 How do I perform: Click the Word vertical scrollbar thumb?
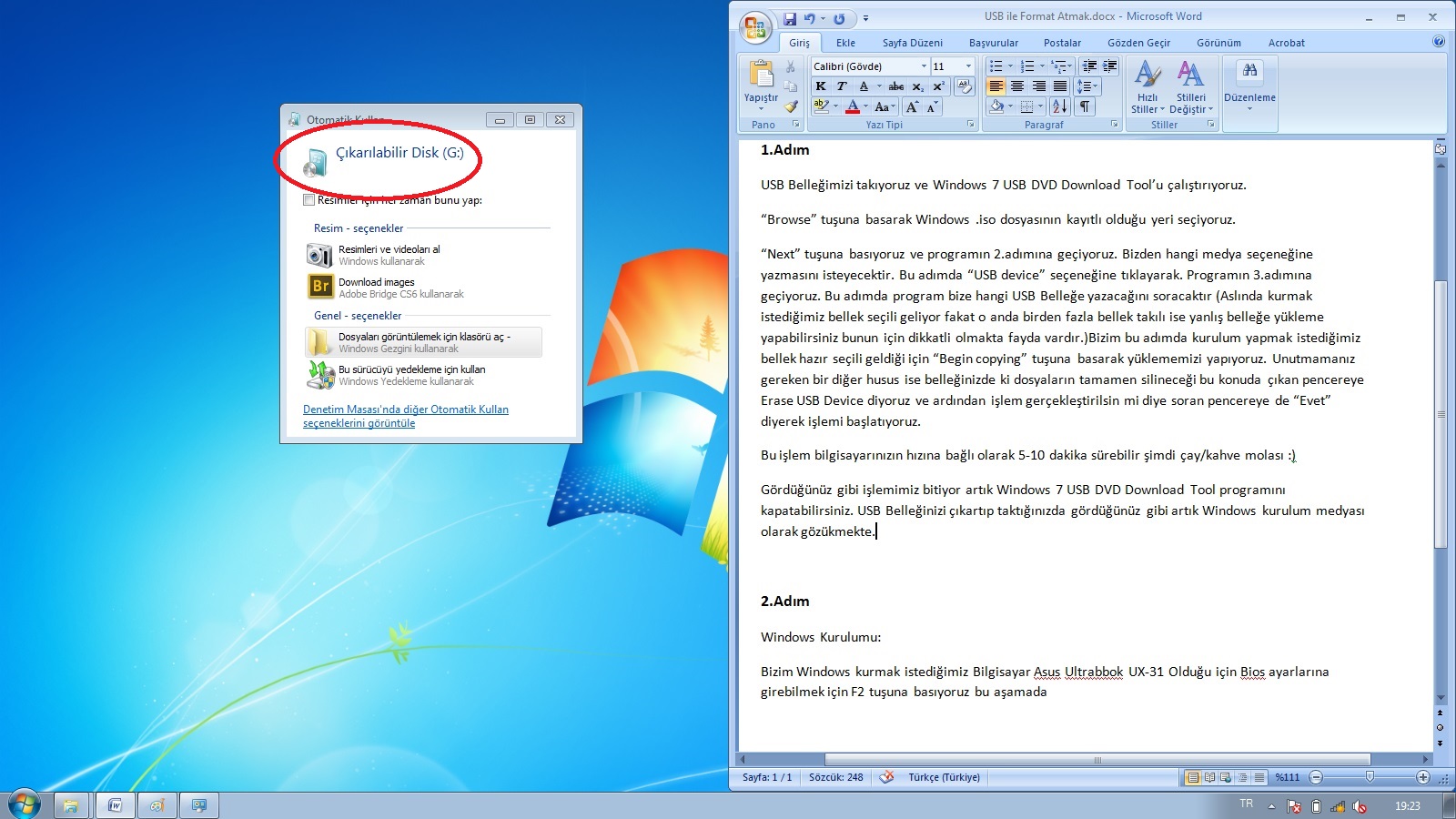pos(1440,415)
